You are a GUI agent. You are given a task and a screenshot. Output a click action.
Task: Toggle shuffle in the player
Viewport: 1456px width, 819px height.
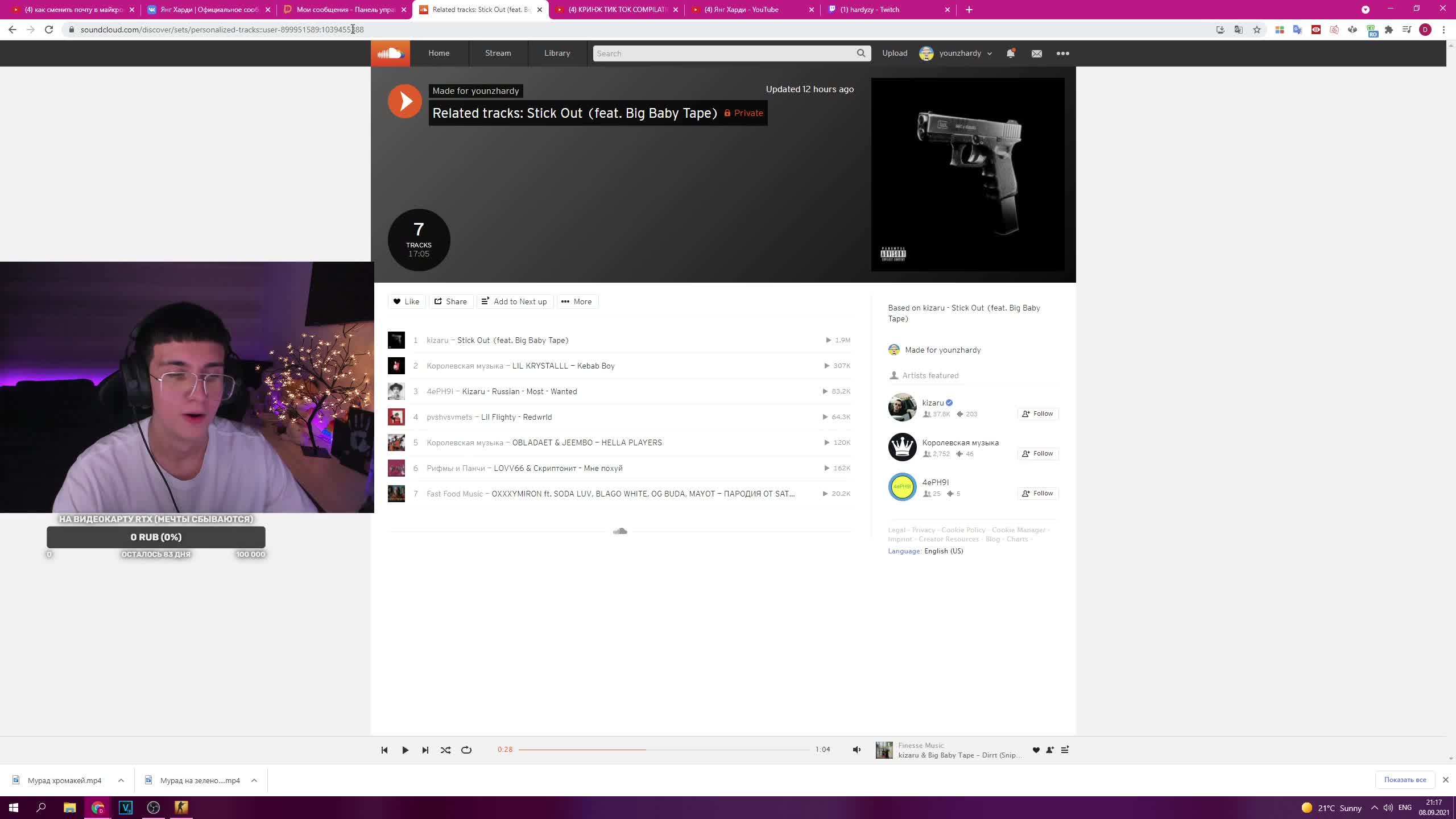click(446, 750)
